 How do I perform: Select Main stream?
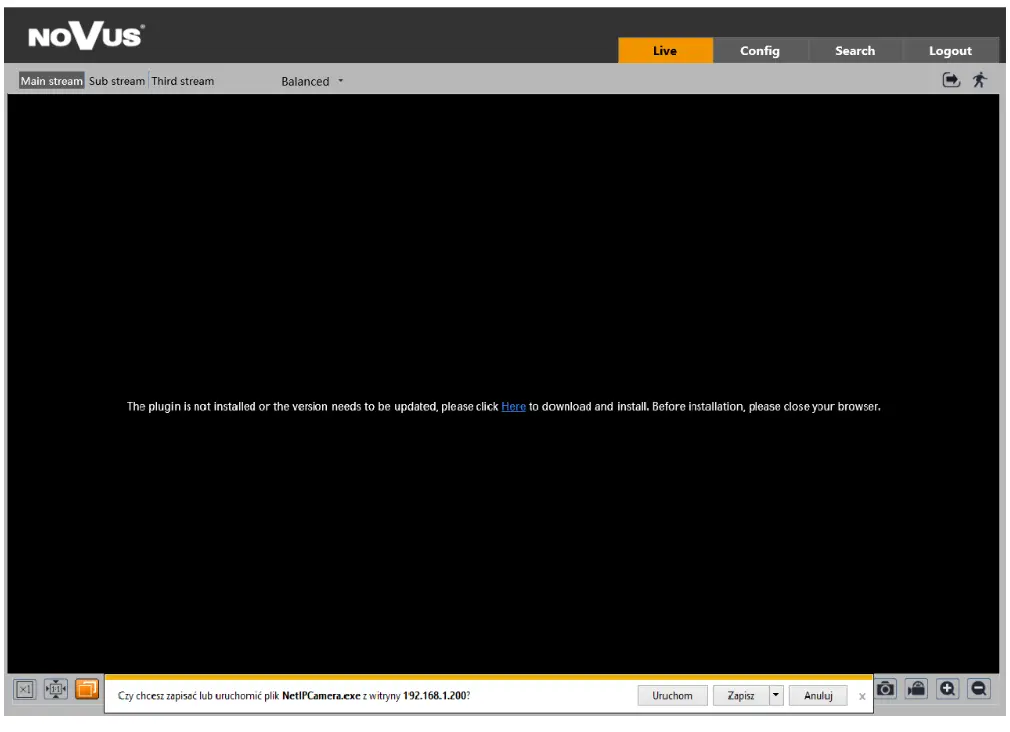click(x=52, y=81)
